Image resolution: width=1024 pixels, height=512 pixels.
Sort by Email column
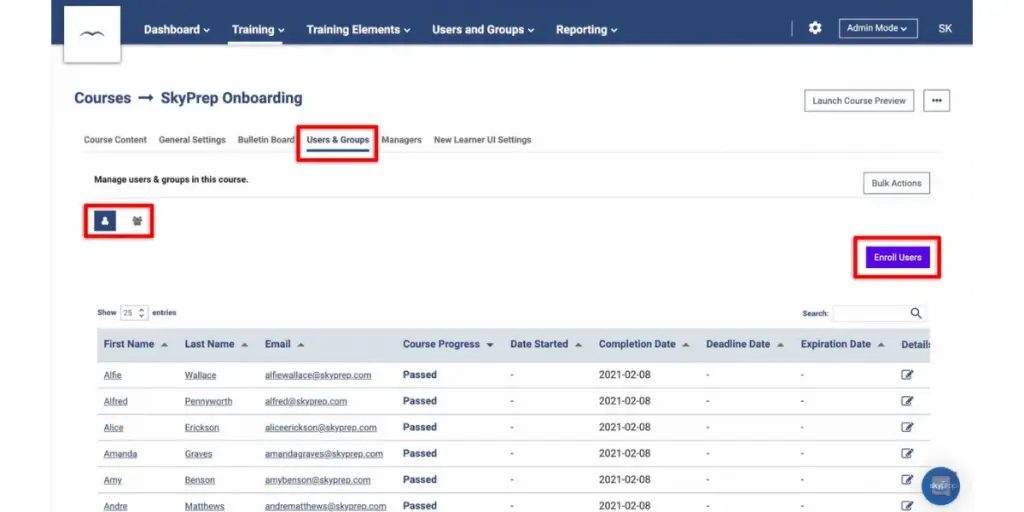284,344
